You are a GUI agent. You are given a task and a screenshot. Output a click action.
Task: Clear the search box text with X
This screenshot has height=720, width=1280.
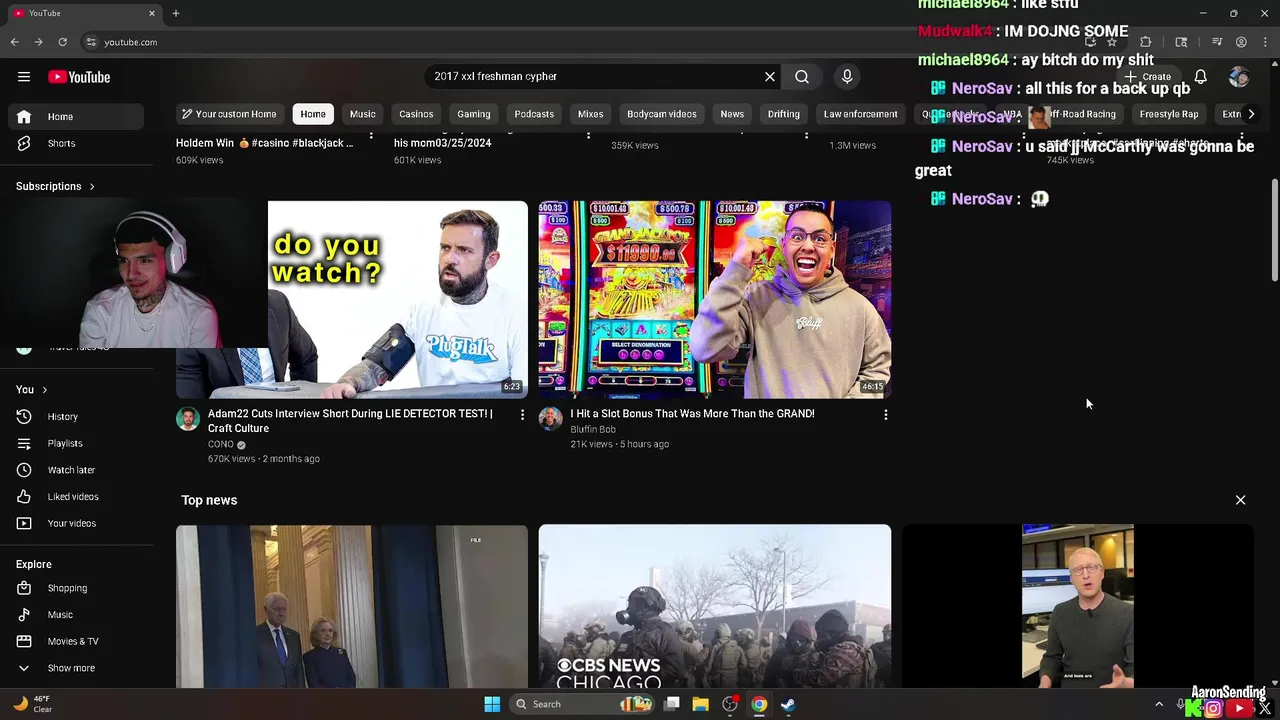[770, 77]
